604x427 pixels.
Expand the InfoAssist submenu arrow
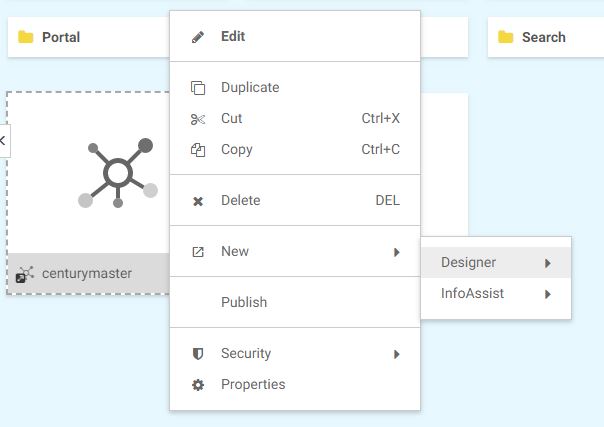[x=548, y=294]
